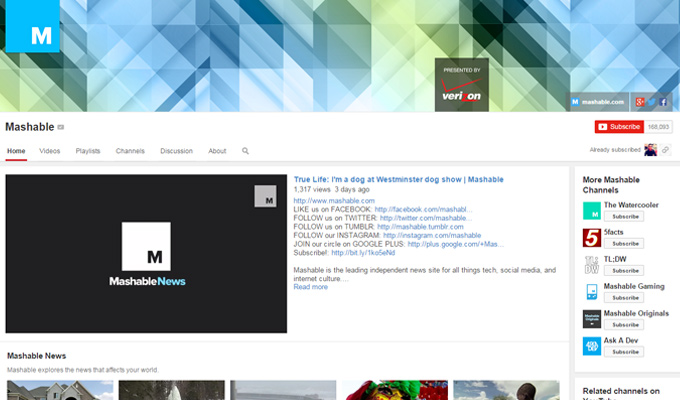Subscribe to Mashable Originals channel
This screenshot has height=400, width=680.
(624, 325)
